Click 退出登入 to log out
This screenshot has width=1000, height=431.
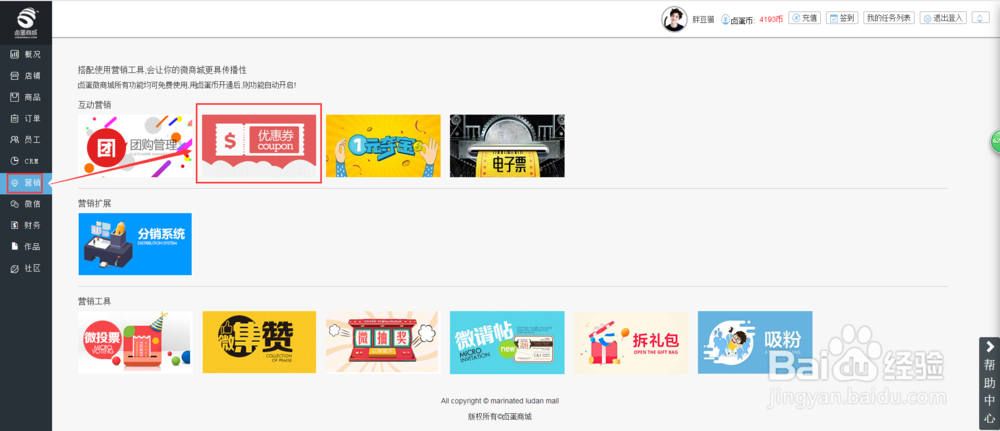944,18
